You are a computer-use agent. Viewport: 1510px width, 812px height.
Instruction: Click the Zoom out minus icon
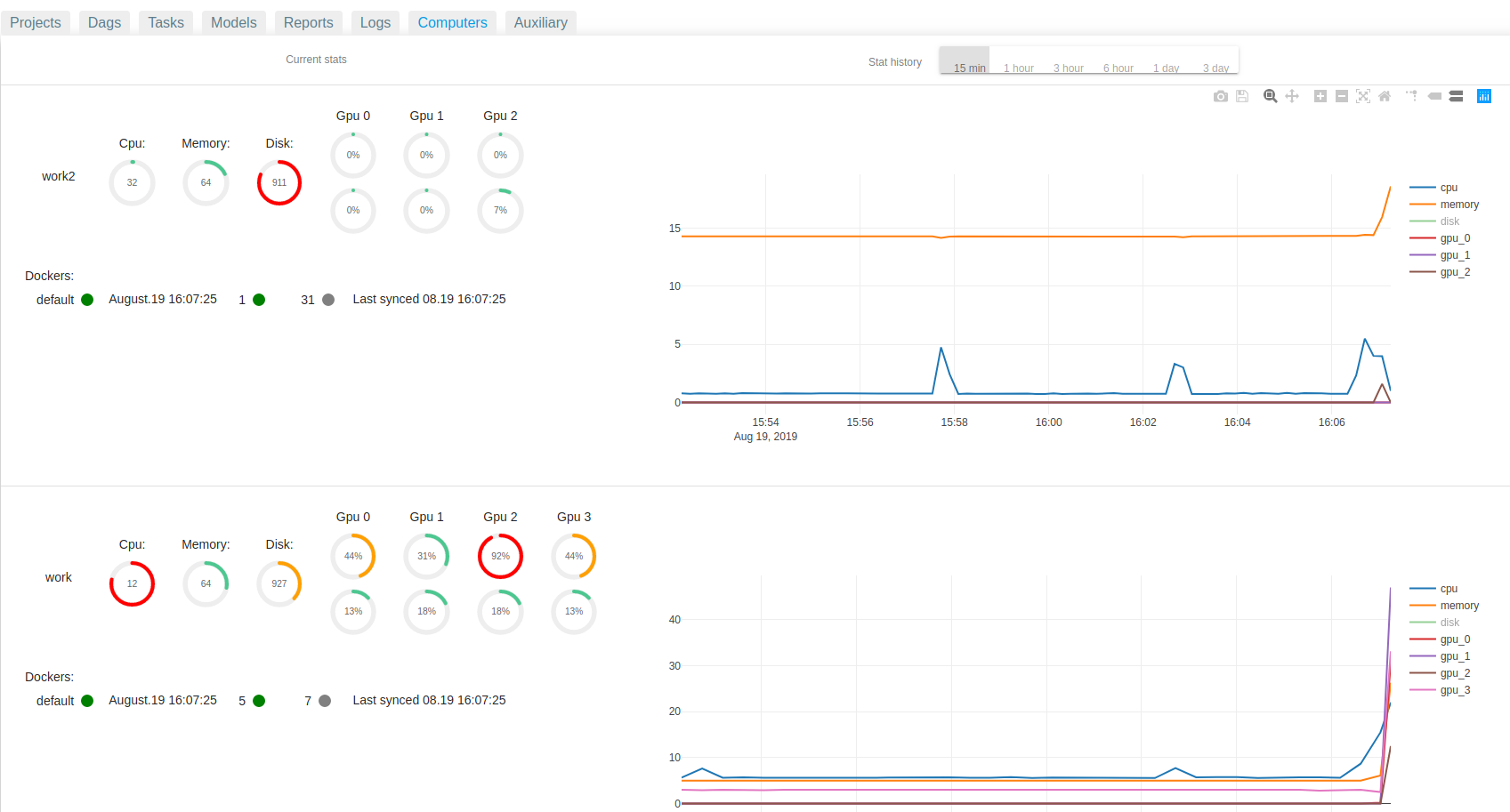point(1342,96)
